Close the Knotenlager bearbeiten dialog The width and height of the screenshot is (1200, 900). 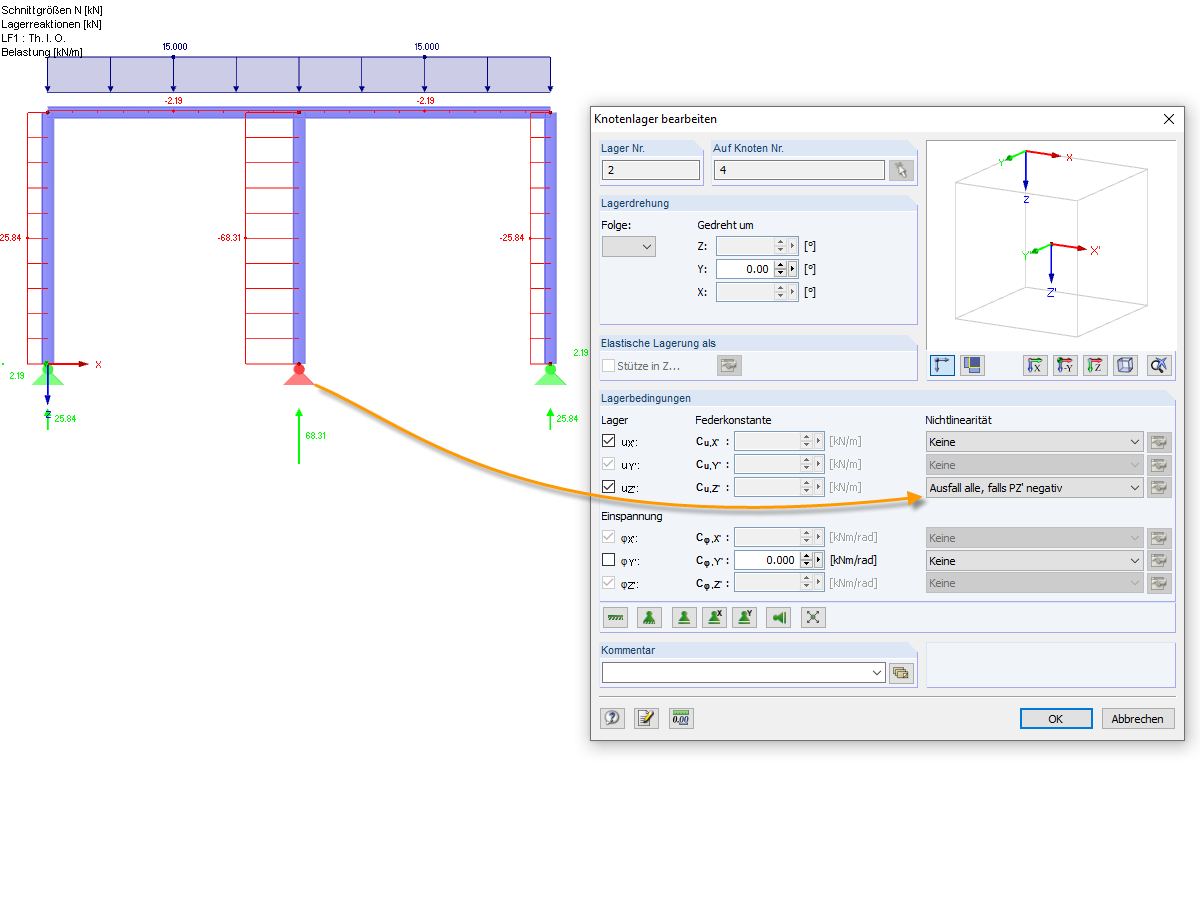[x=1168, y=118]
